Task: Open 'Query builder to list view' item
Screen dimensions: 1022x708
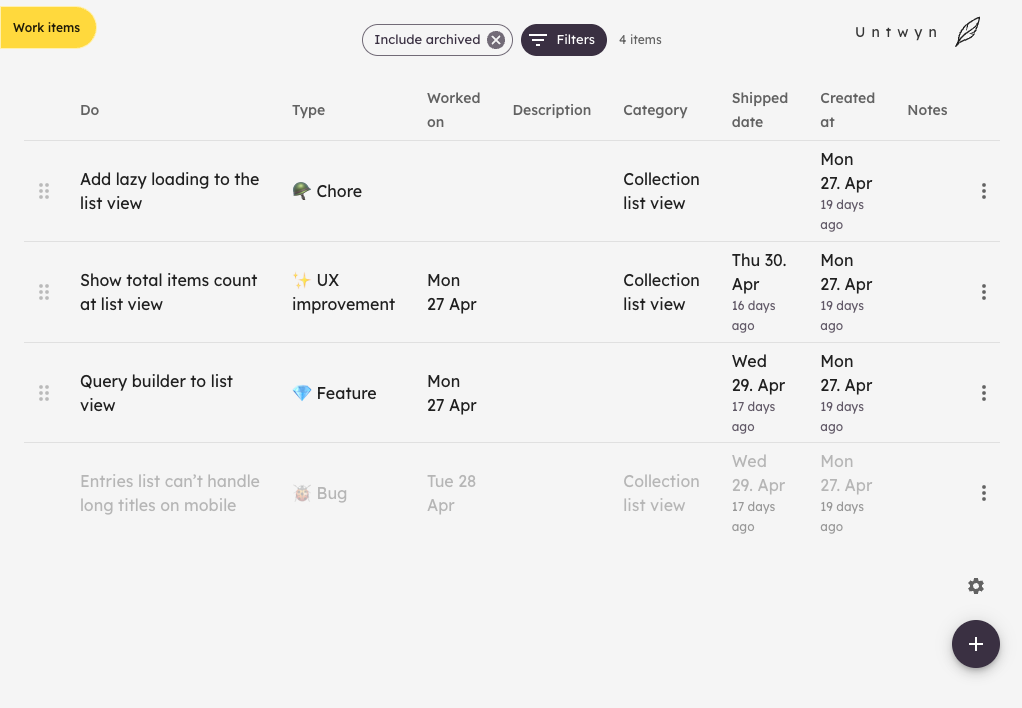Action: 156,393
